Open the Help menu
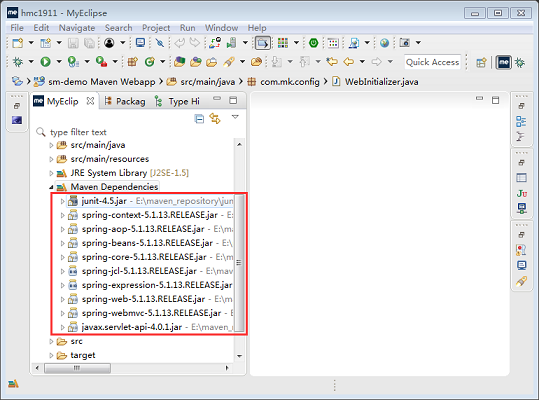Viewport: 539px width, 400px height. (x=257, y=28)
